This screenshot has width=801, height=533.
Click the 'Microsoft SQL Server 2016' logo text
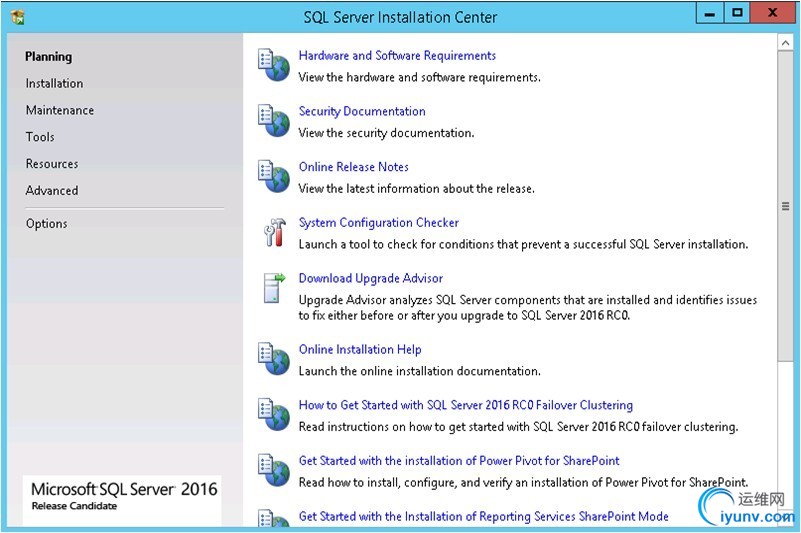click(x=124, y=490)
